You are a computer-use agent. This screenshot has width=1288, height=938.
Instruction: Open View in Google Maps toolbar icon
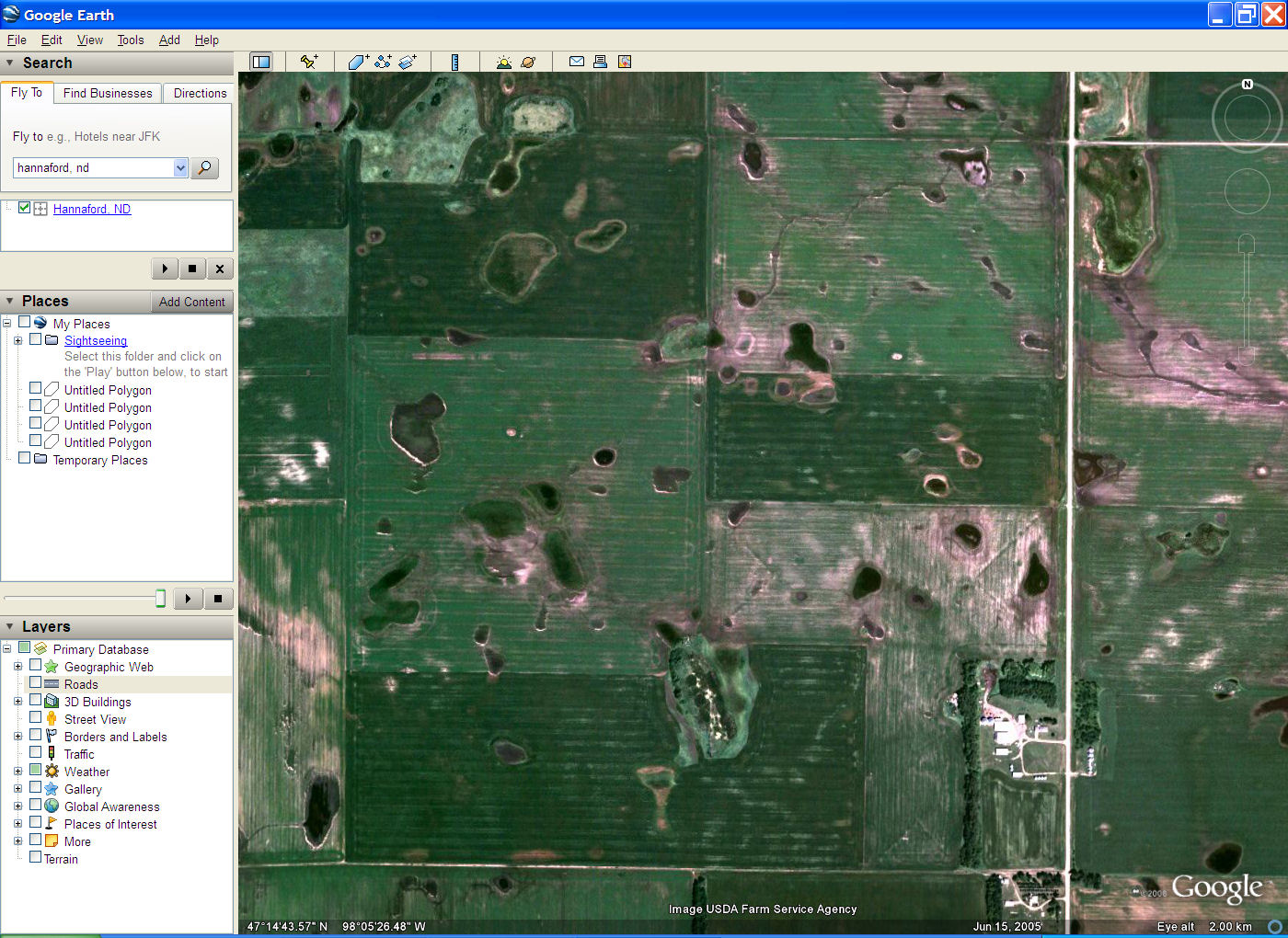[x=625, y=62]
